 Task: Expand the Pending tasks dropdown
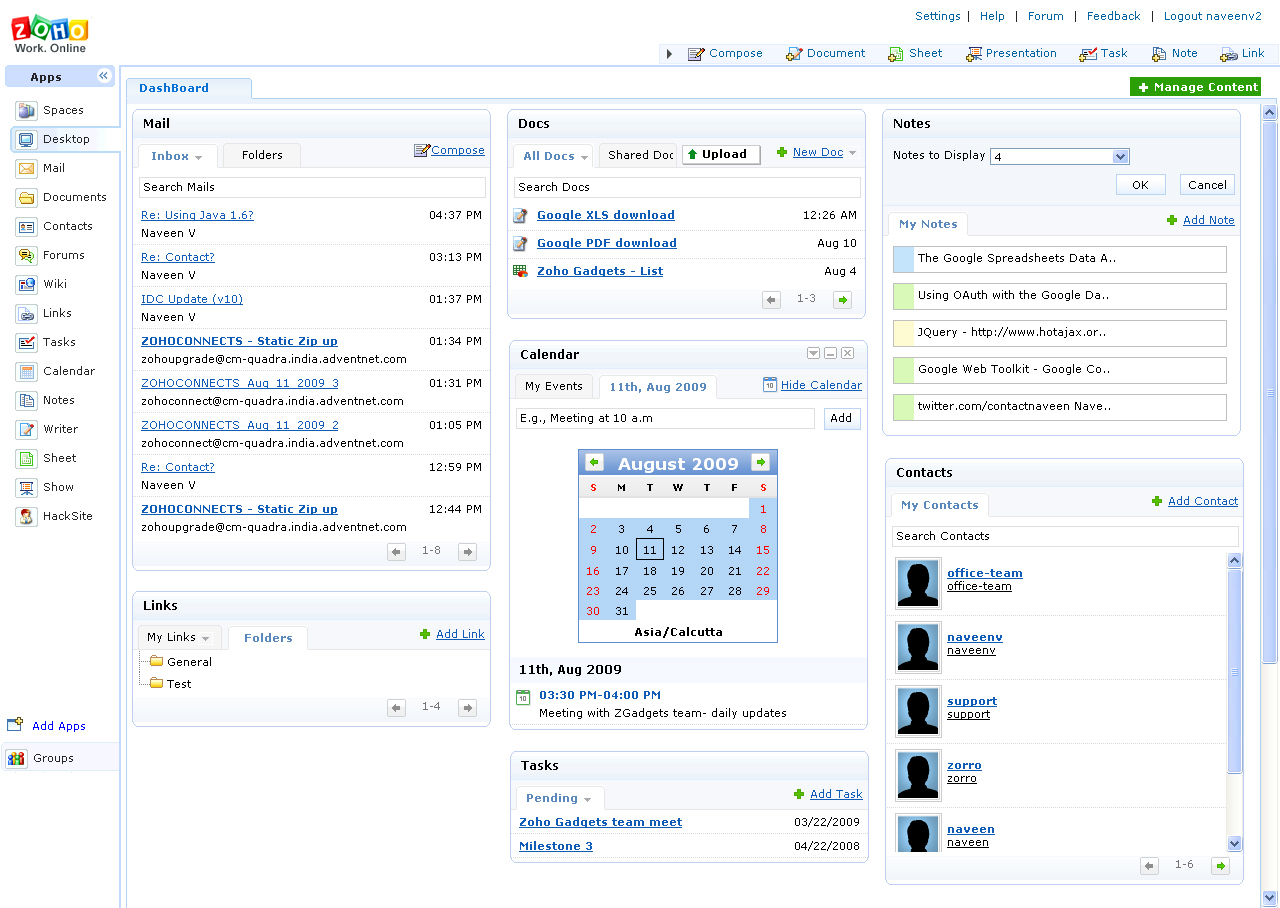tap(588, 799)
